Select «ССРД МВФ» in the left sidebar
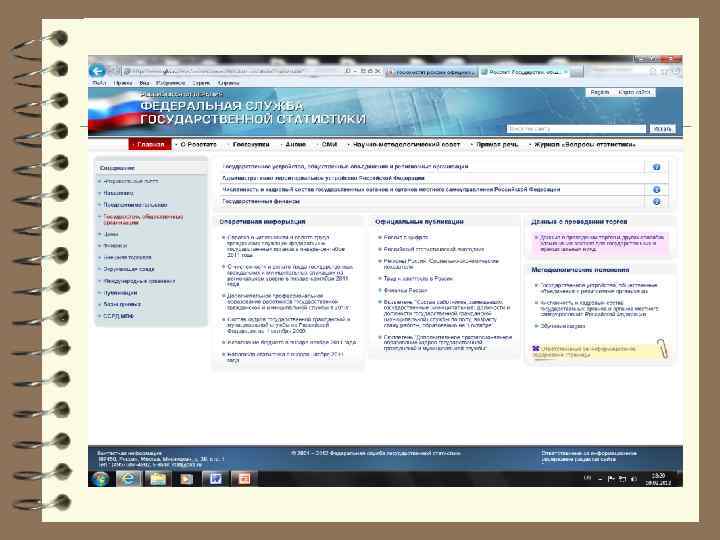The image size is (720, 540). tap(118, 316)
